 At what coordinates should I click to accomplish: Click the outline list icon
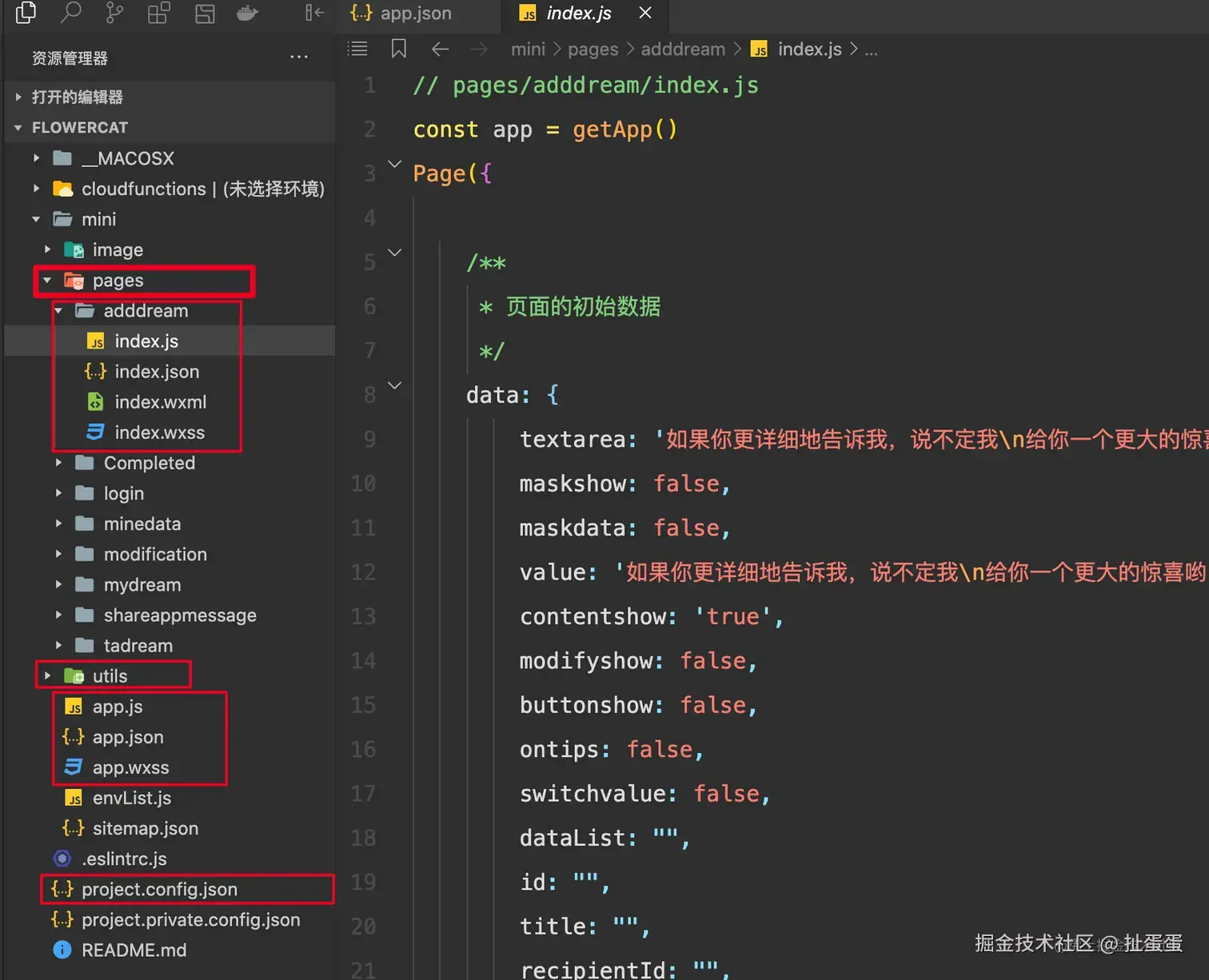[x=357, y=50]
